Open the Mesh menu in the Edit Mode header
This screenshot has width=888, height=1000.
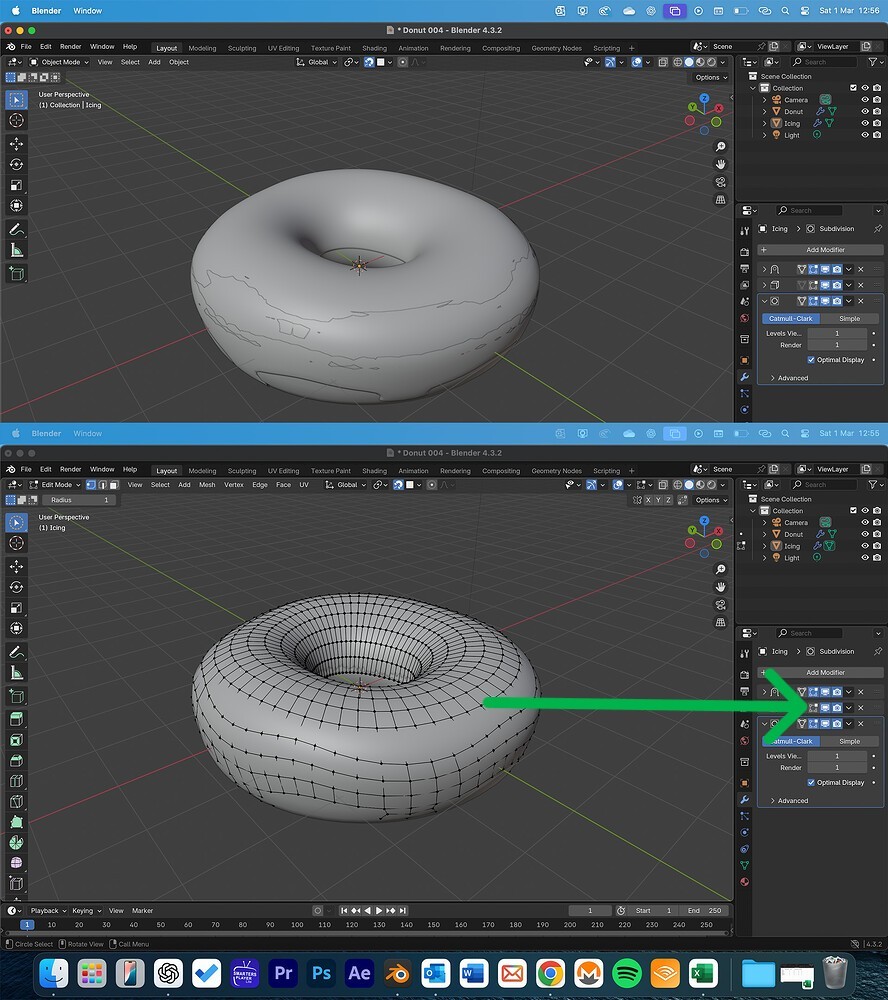point(207,485)
